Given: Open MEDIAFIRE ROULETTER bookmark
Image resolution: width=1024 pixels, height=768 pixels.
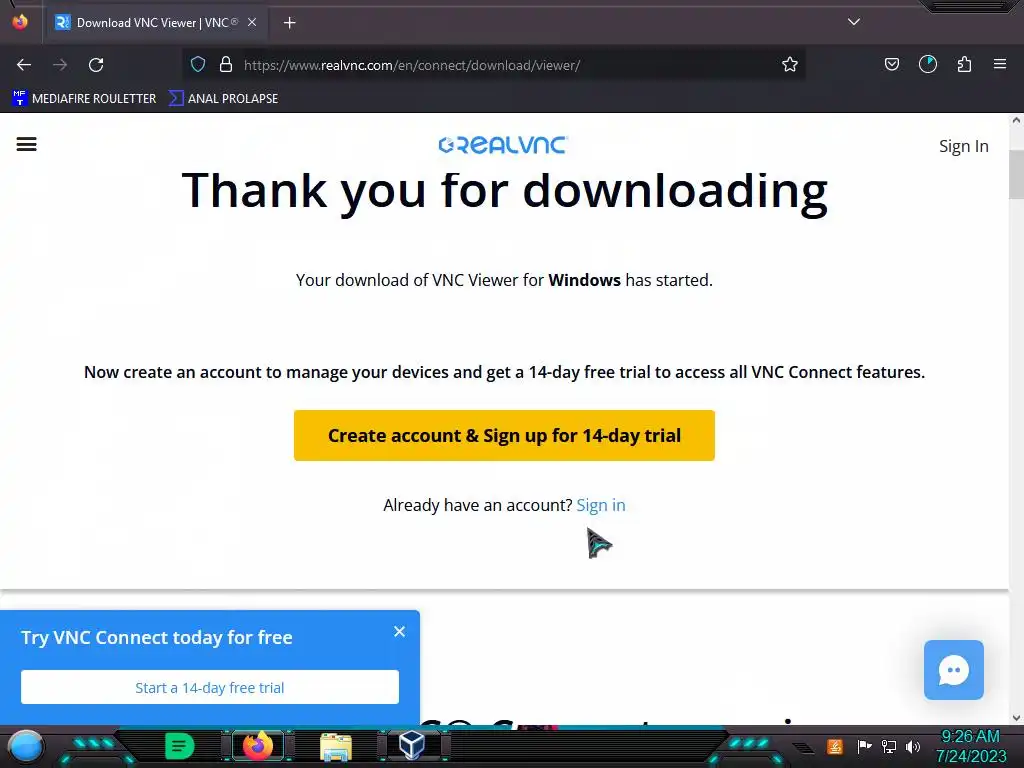Looking at the screenshot, I should click(x=84, y=99).
